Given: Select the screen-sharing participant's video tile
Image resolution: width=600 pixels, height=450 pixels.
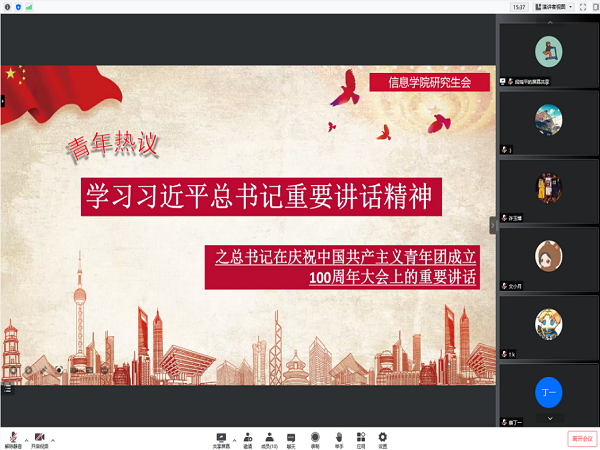Looking at the screenshot, I should pyautogui.click(x=549, y=55).
